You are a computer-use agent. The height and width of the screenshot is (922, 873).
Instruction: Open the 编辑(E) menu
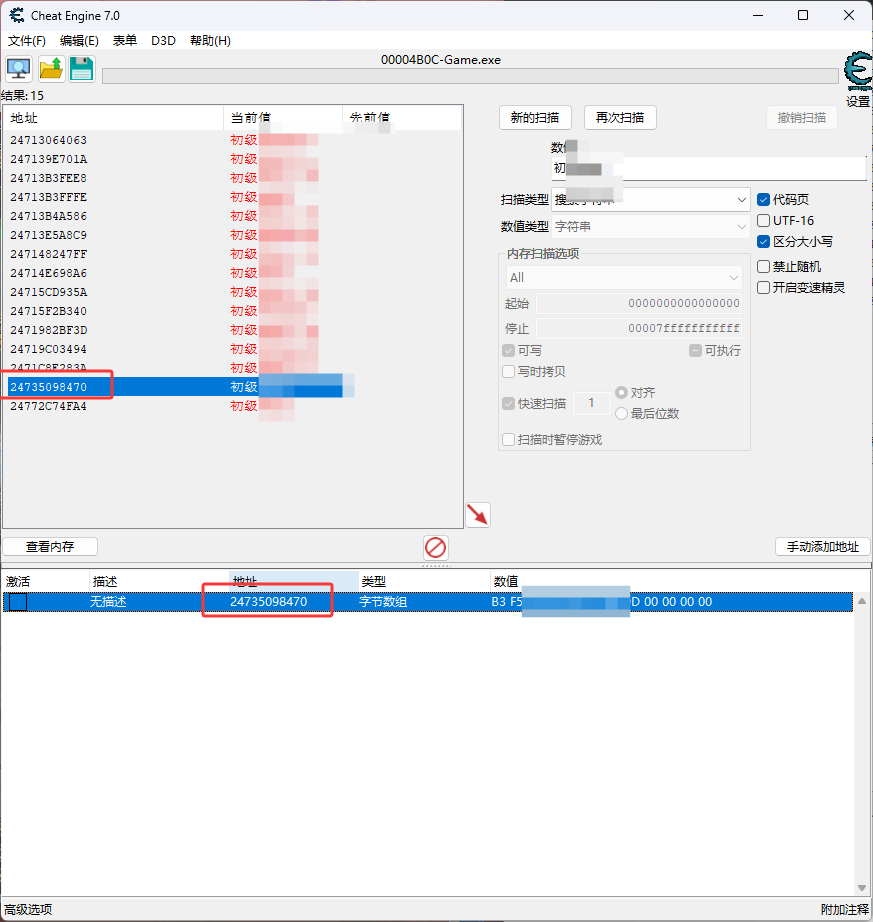[x=79, y=41]
